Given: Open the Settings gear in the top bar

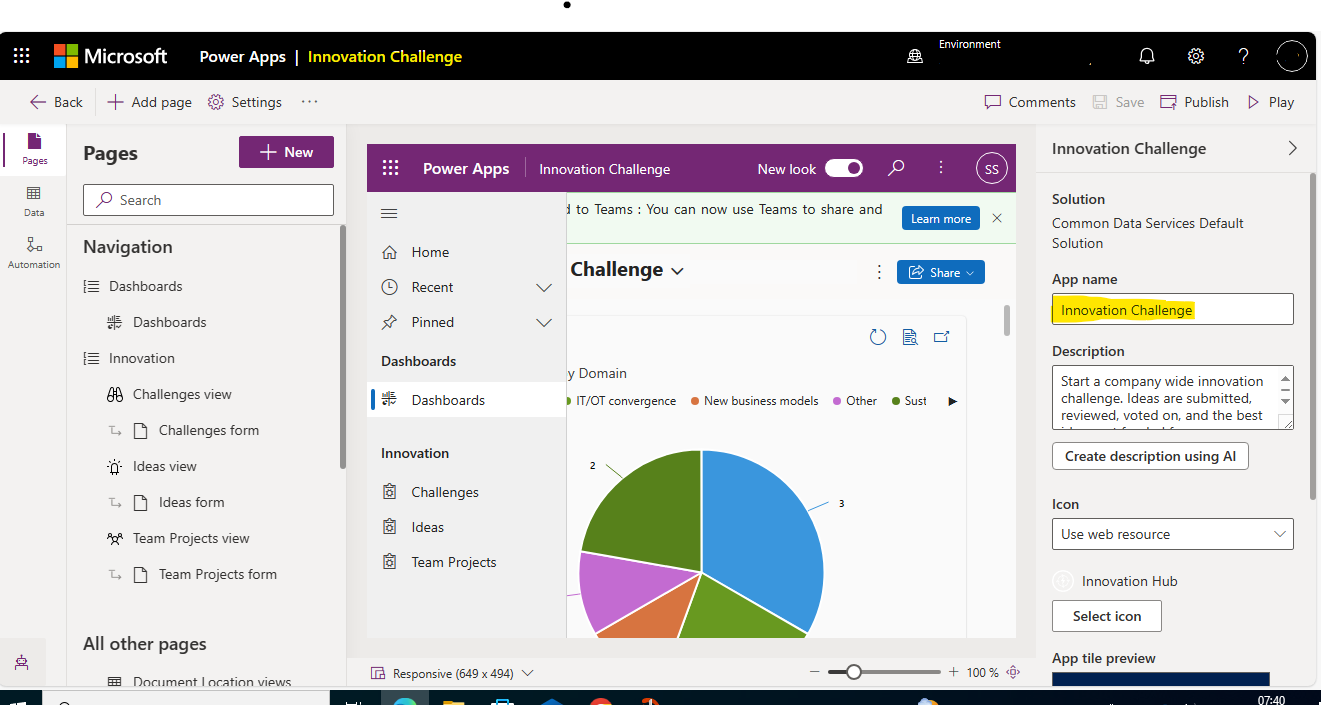Looking at the screenshot, I should coord(1196,56).
